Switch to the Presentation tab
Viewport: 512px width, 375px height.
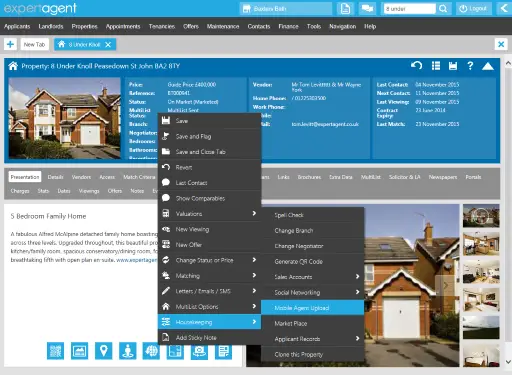click(25, 177)
